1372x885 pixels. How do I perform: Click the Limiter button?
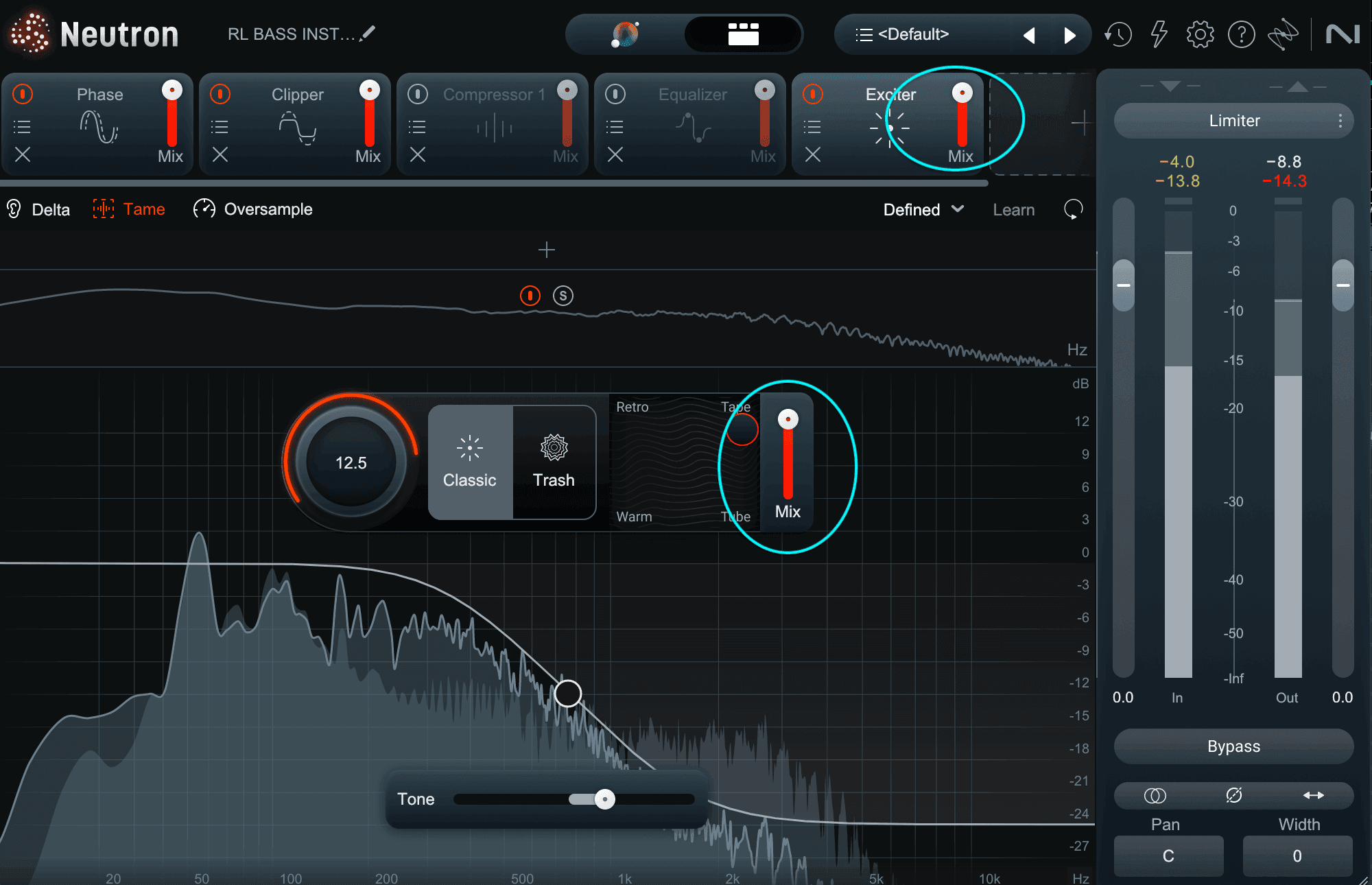tap(1233, 121)
